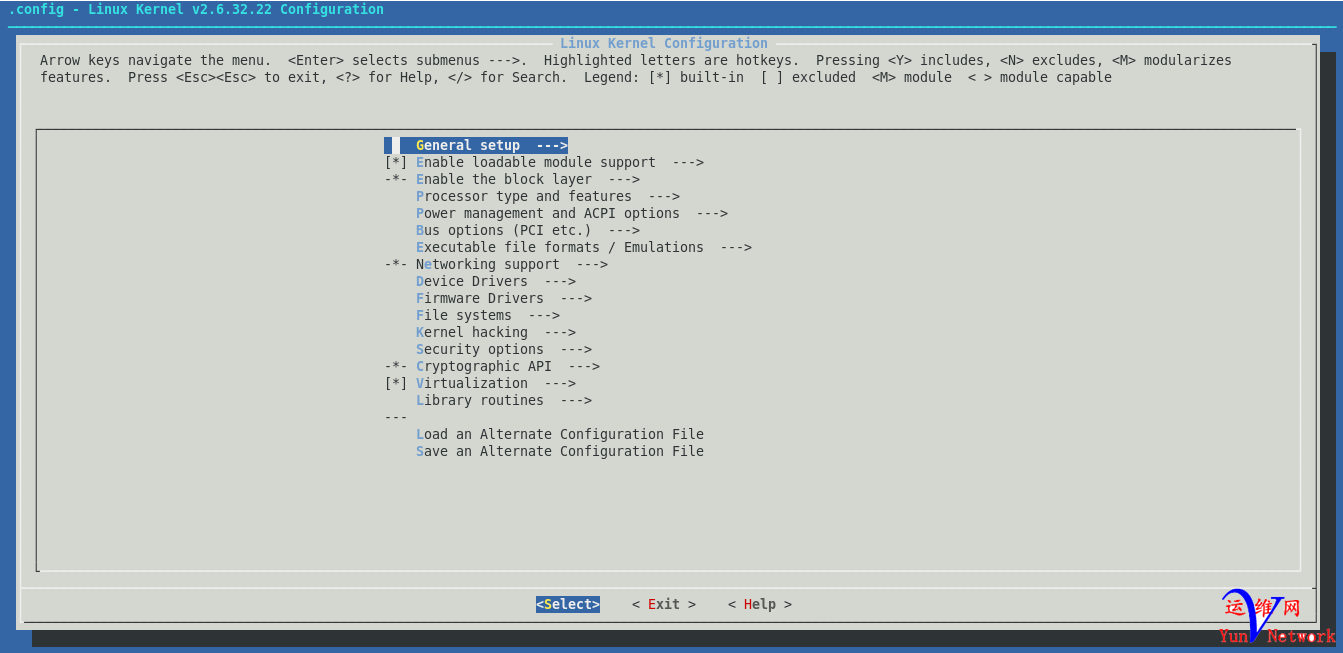Open the Processor type and features submenu
The image size is (1343, 653).
[x=548, y=196]
